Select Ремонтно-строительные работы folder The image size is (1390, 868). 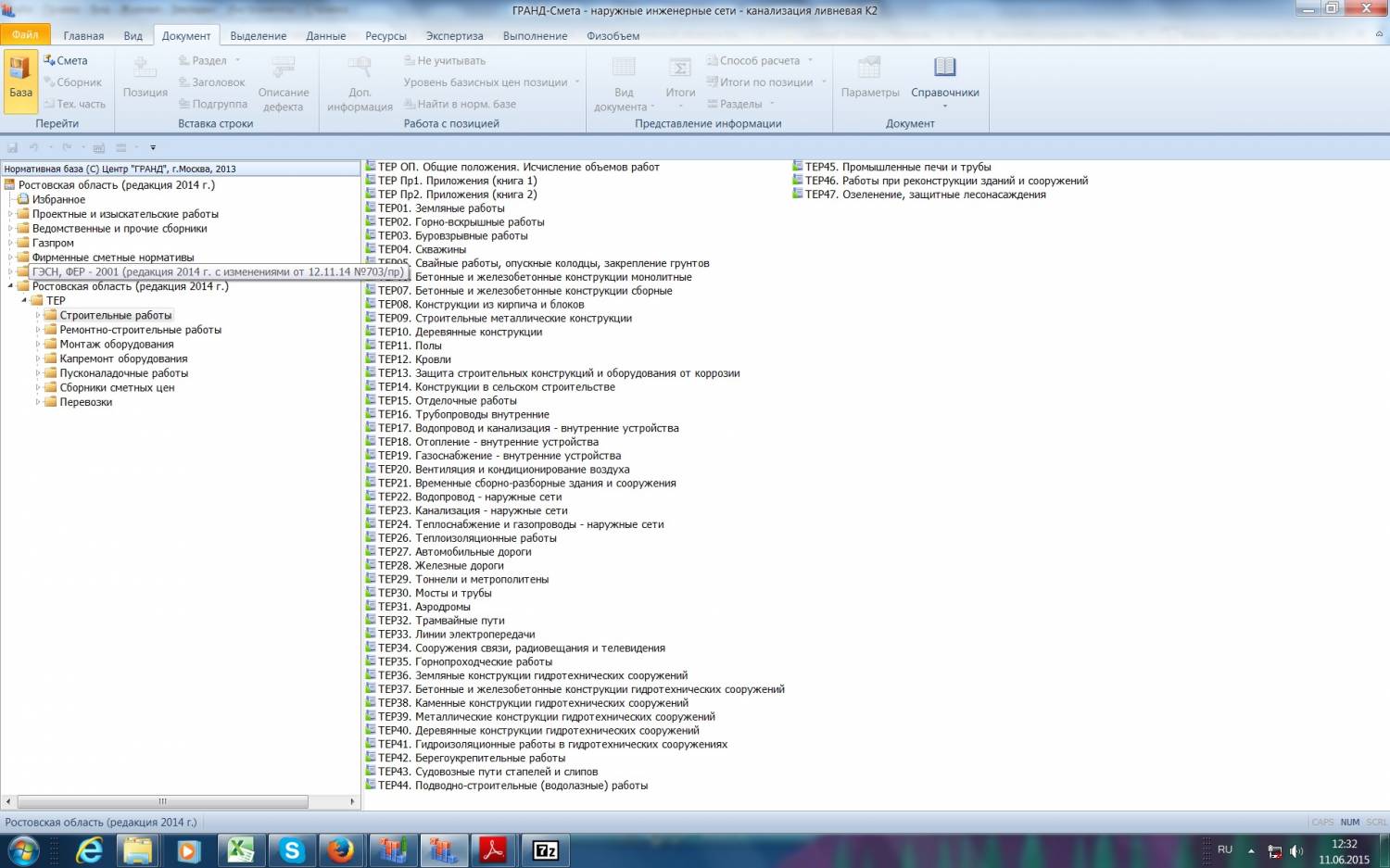click(x=141, y=330)
